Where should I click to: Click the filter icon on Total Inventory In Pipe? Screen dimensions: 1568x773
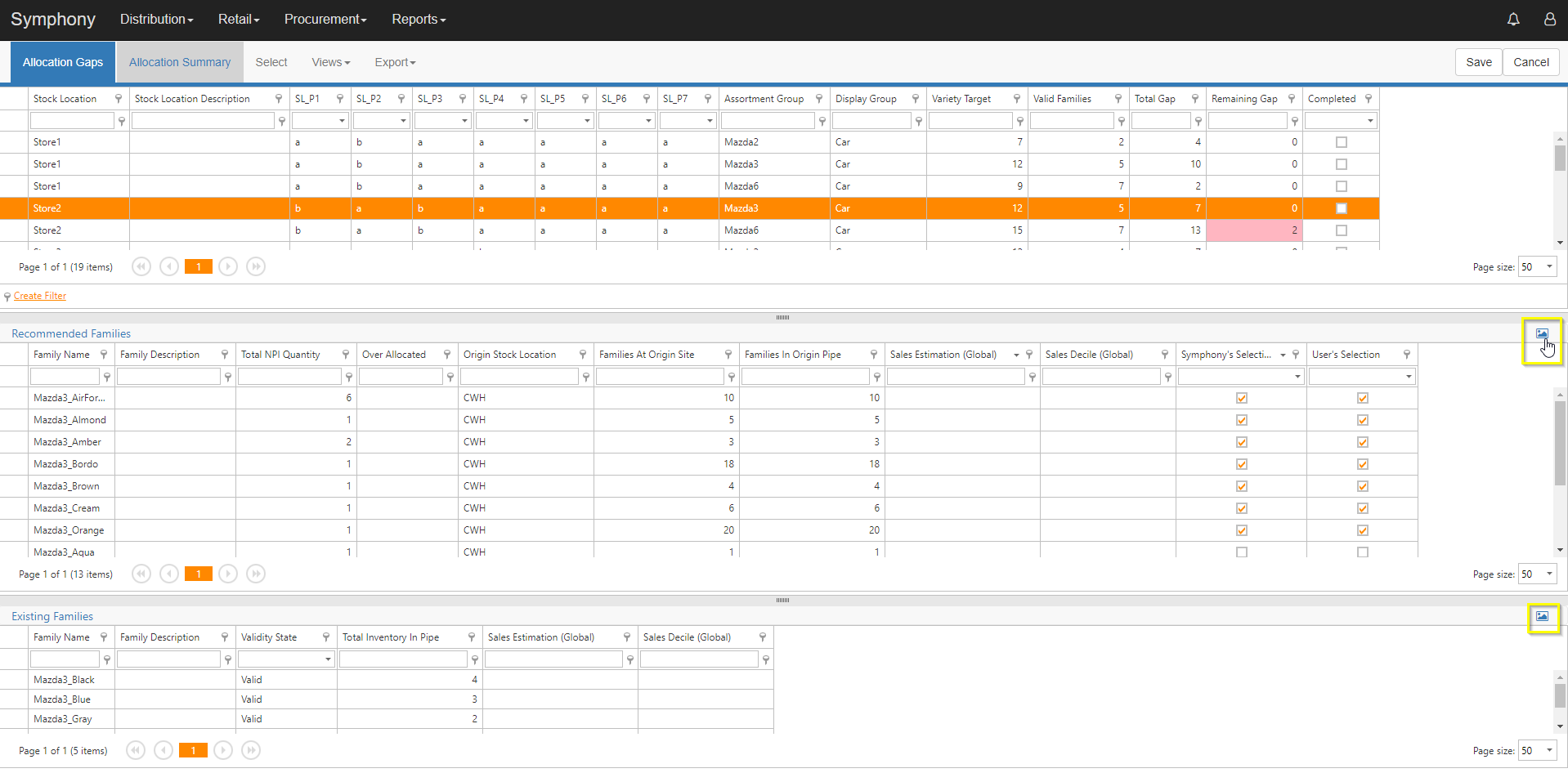click(472, 637)
